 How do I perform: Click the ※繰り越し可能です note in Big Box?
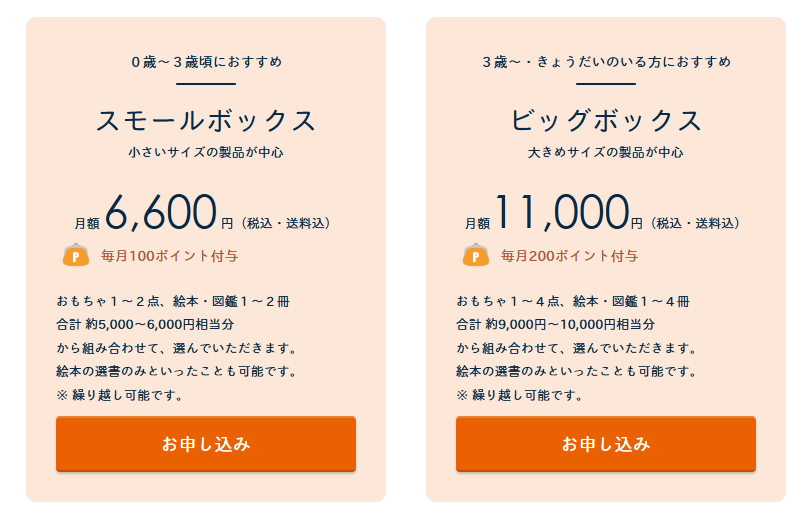[x=520, y=395]
